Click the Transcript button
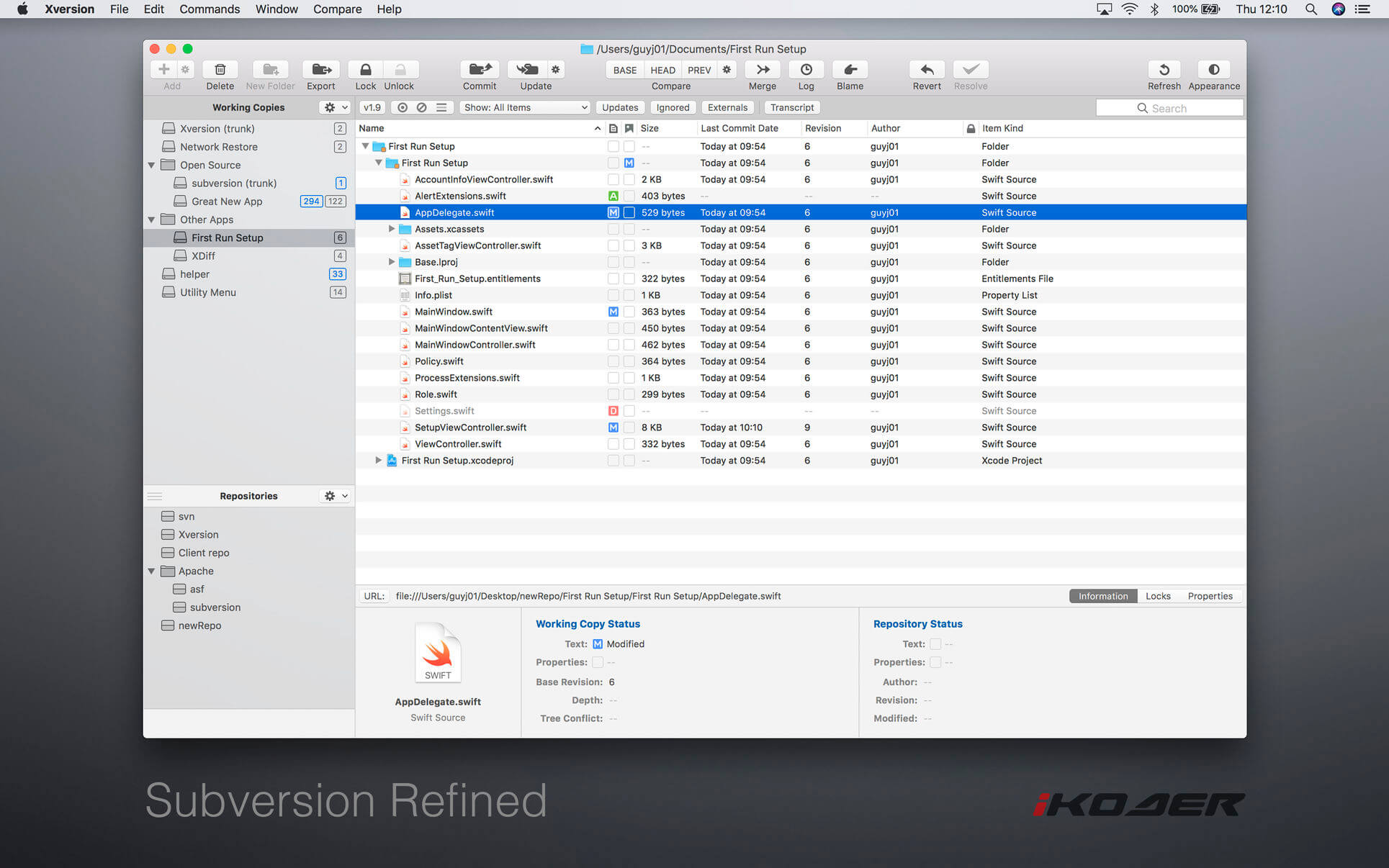Screen dimensions: 1389x868 (x=791, y=108)
